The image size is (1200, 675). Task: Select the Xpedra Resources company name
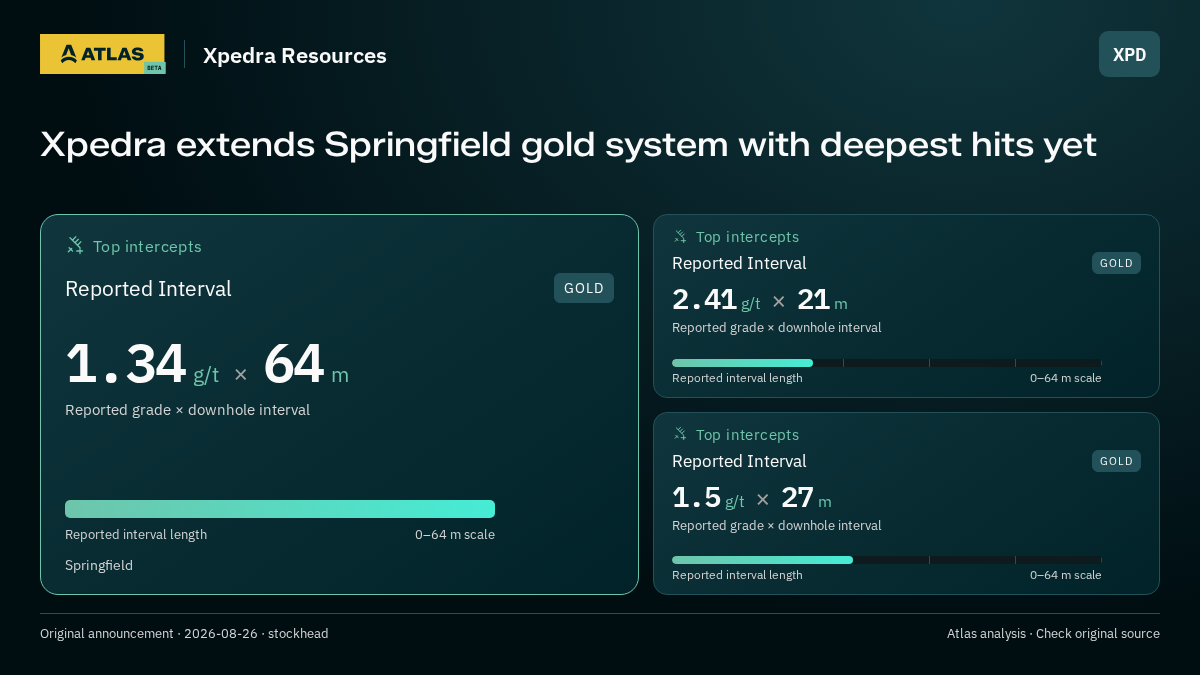(x=295, y=56)
